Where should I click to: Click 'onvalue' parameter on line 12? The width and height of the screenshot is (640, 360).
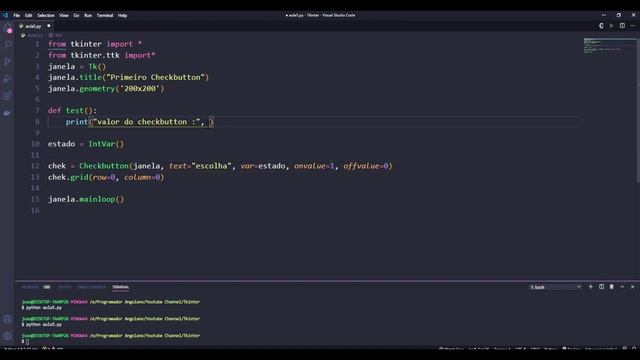(310, 166)
